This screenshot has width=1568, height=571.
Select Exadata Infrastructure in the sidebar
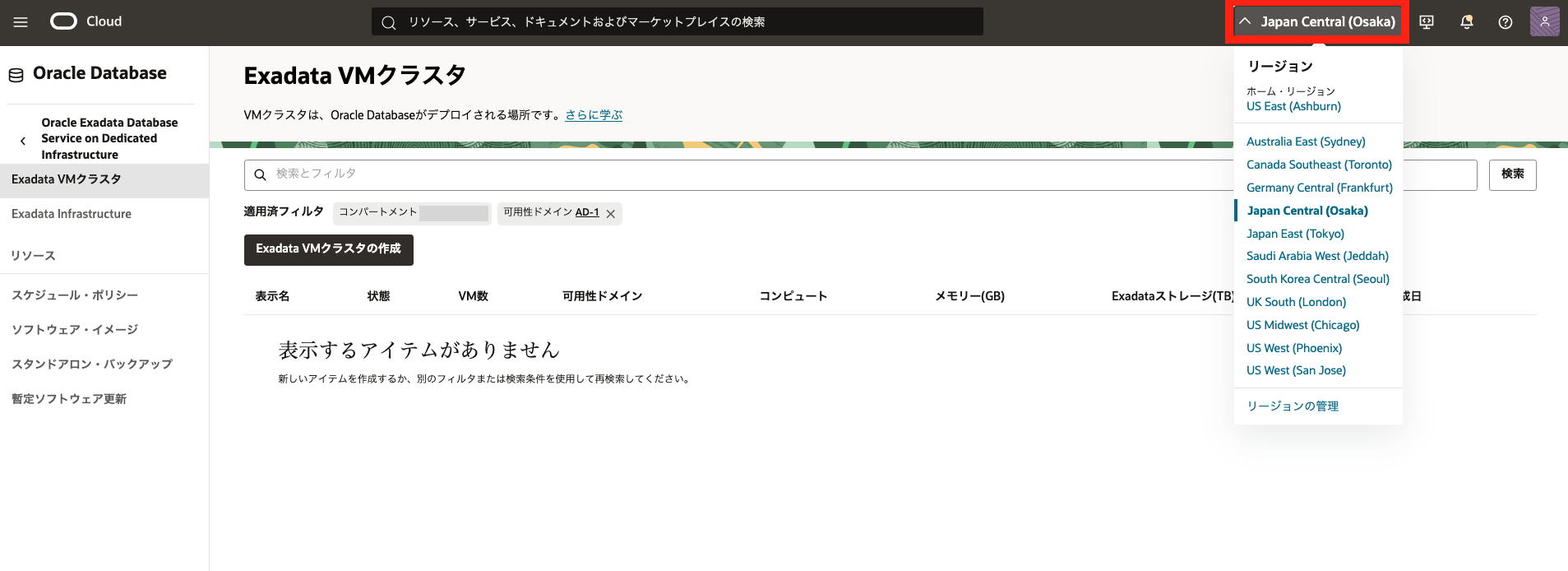coord(72,214)
